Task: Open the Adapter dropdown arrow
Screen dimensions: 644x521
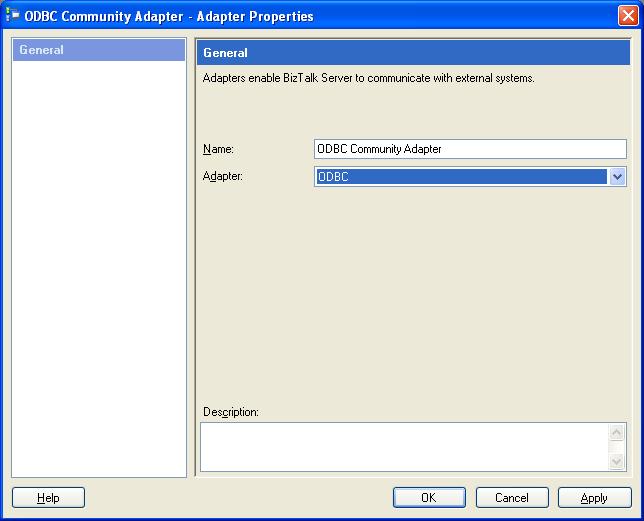Action: click(617, 177)
